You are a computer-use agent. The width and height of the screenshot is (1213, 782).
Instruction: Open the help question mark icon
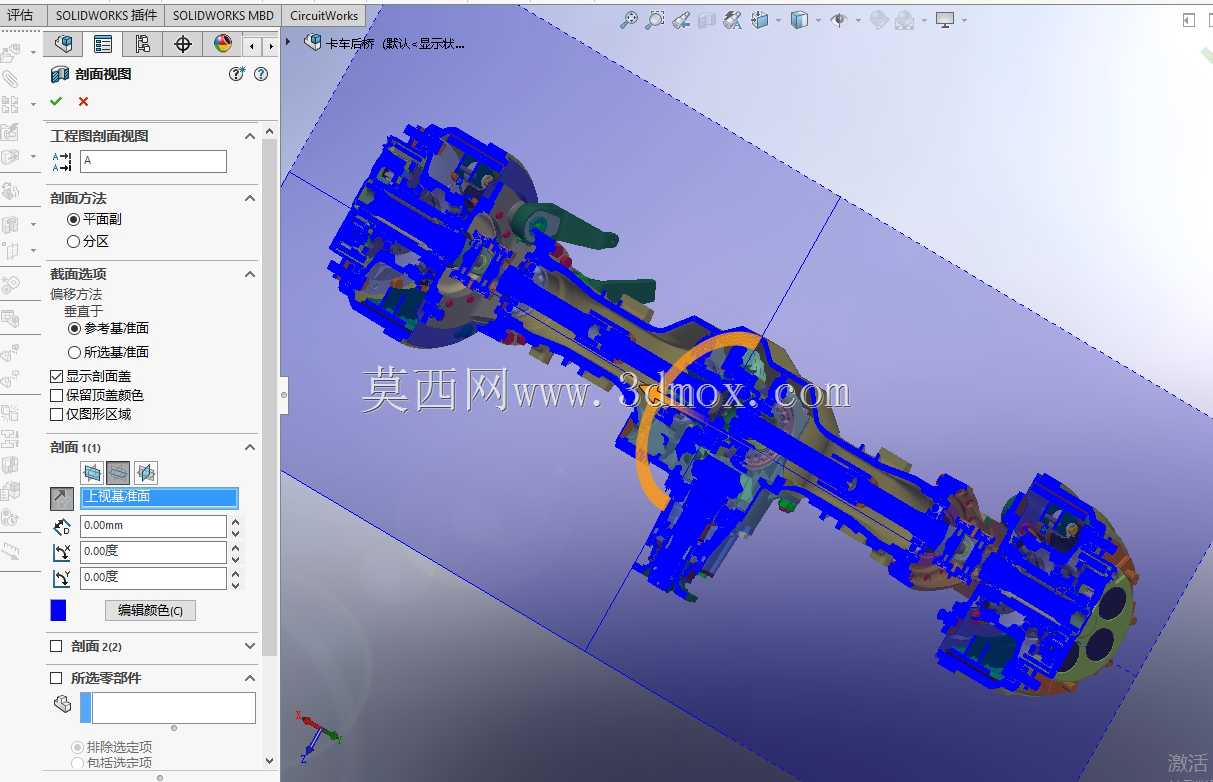tap(262, 74)
